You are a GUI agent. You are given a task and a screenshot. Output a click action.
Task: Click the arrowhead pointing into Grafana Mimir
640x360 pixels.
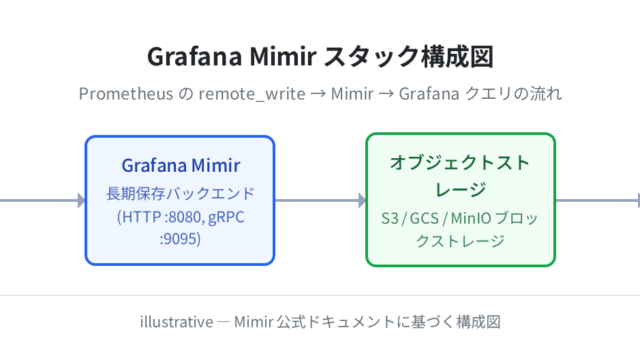tap(82, 200)
